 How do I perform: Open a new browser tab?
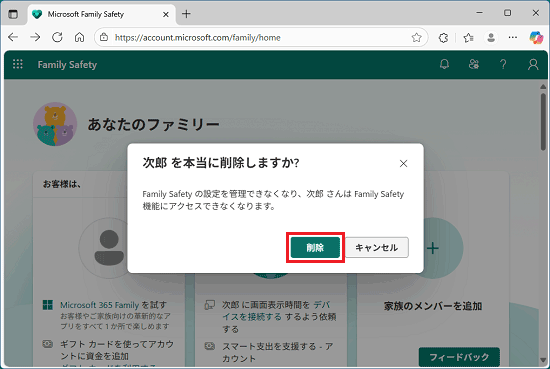187,14
